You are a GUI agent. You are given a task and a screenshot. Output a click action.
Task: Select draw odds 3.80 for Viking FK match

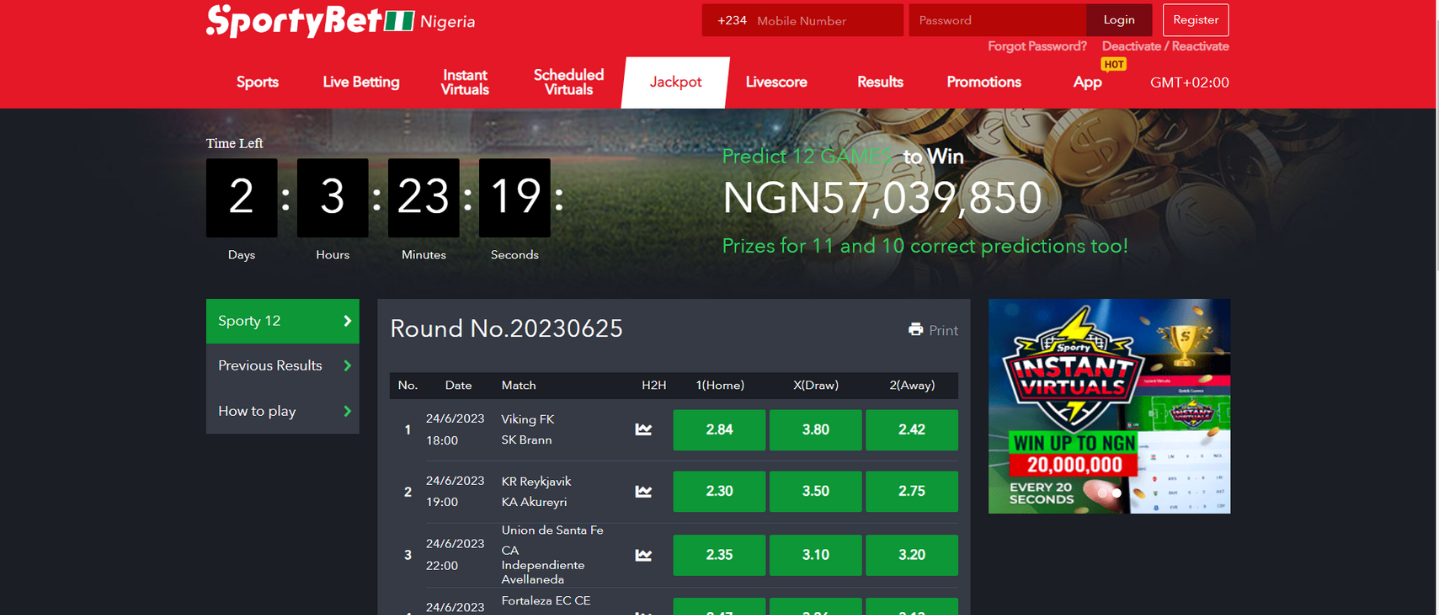[815, 430]
